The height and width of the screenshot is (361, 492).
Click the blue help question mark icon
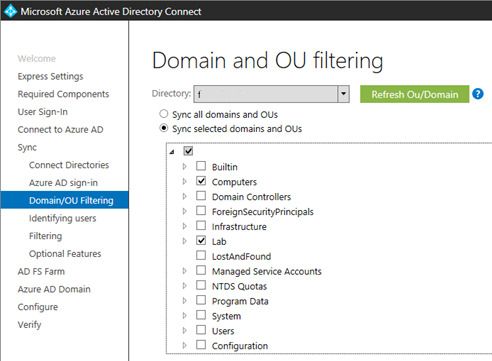pyautogui.click(x=478, y=94)
